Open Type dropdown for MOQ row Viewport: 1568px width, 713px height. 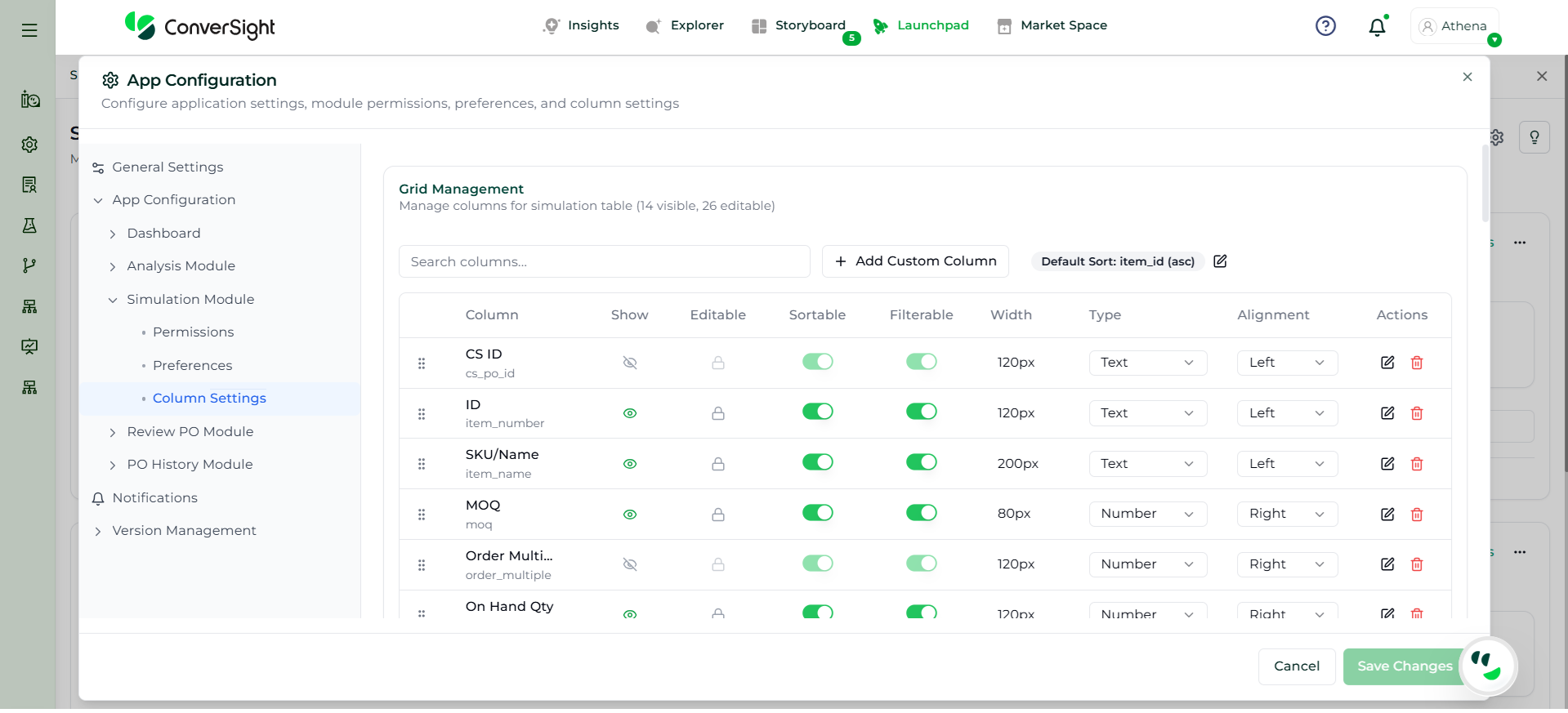point(1147,514)
